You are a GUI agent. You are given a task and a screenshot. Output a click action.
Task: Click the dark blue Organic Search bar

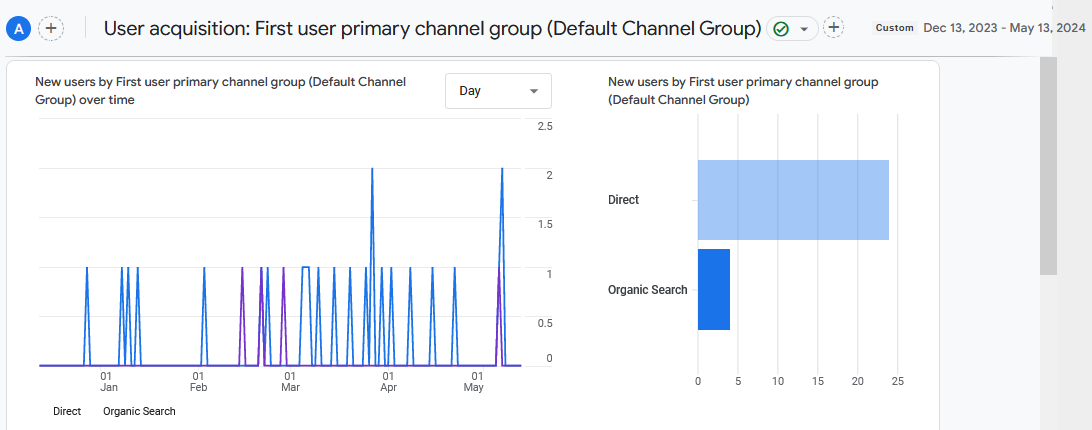pos(714,290)
